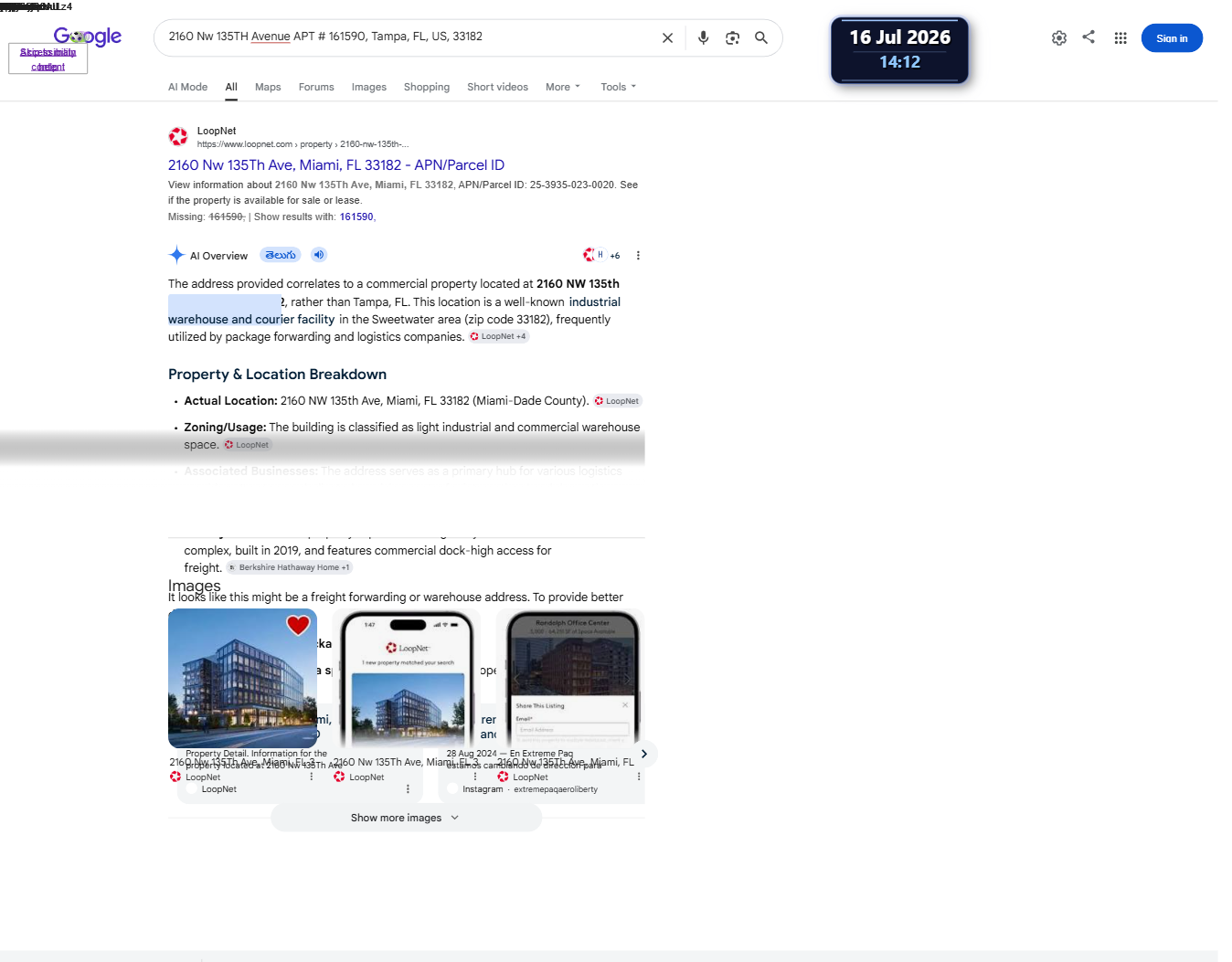The height and width of the screenshot is (962, 1232).
Task: Show results including the term 161590
Action: [356, 217]
